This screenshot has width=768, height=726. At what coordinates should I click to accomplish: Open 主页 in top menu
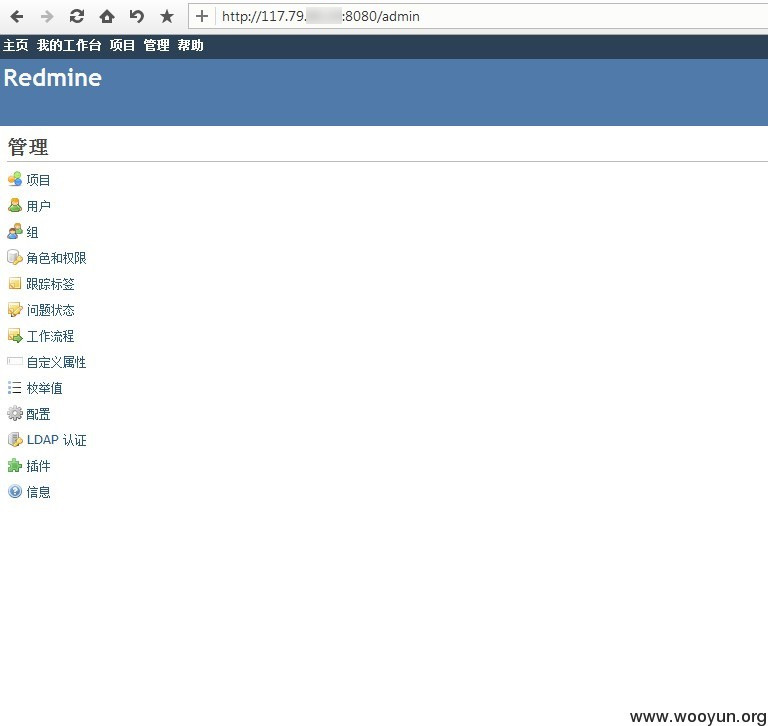pos(16,46)
